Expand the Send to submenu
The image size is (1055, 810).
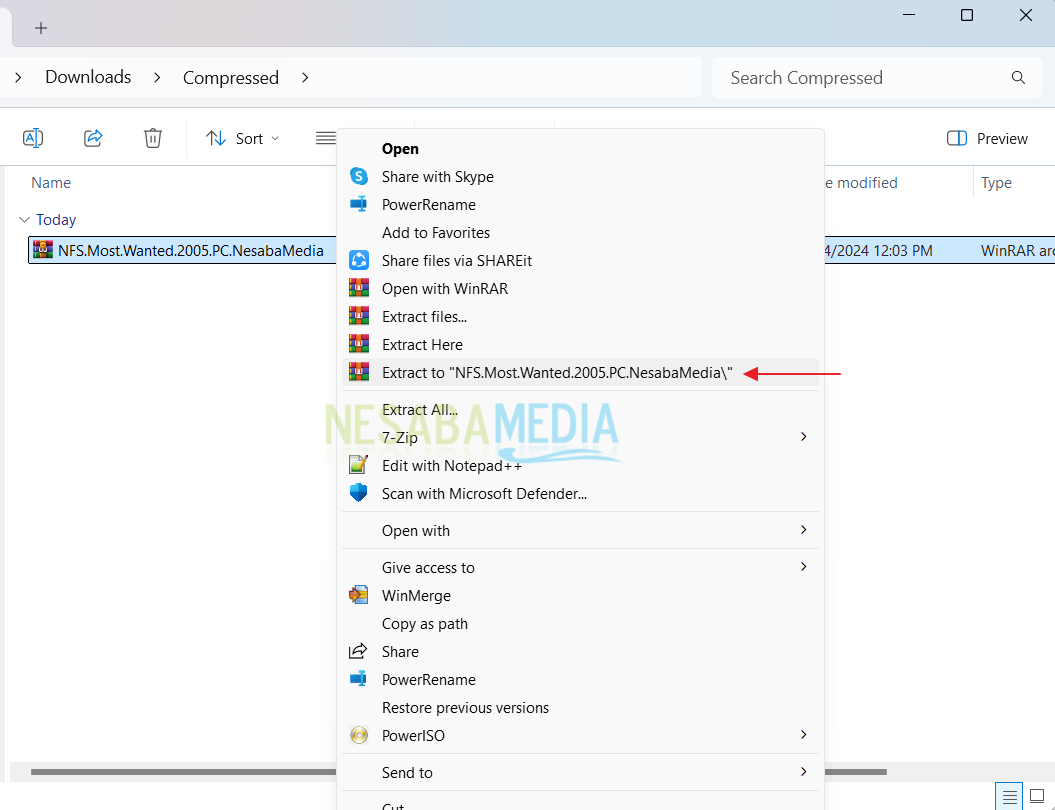580,773
